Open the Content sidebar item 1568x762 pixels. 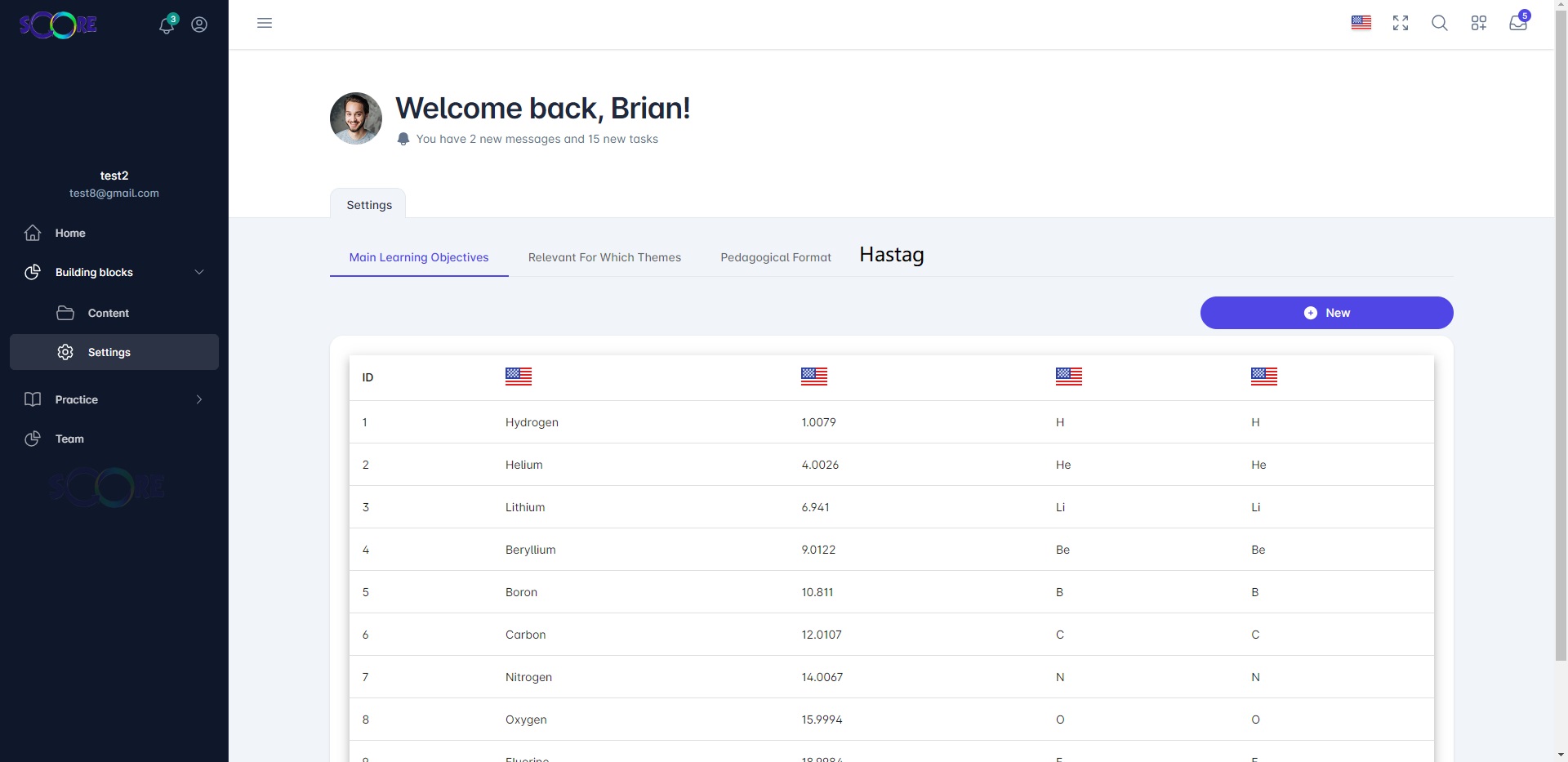coord(108,313)
